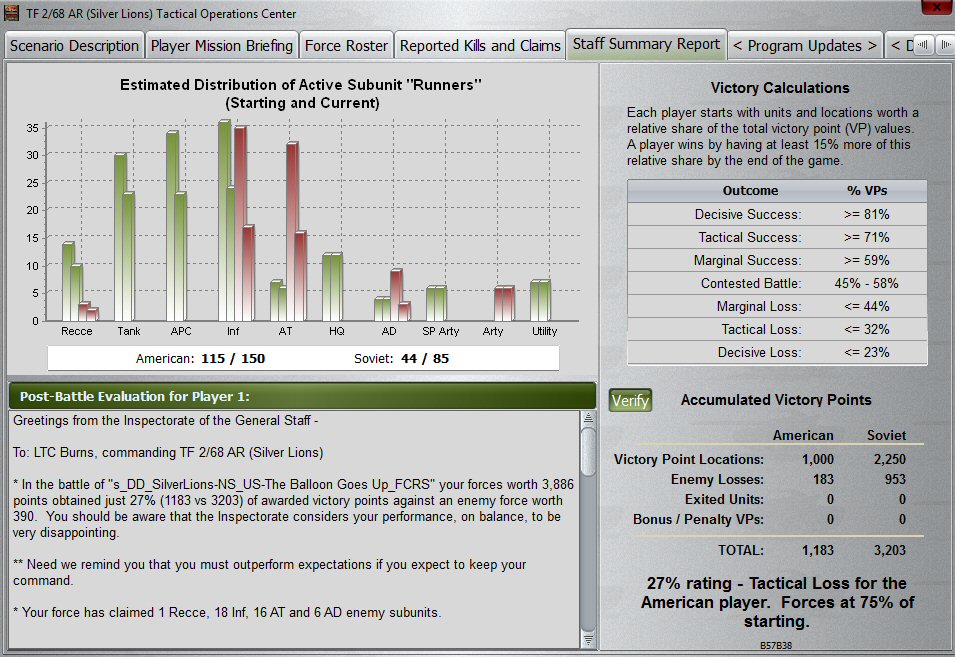Open the Force Roster tab

pos(346,46)
